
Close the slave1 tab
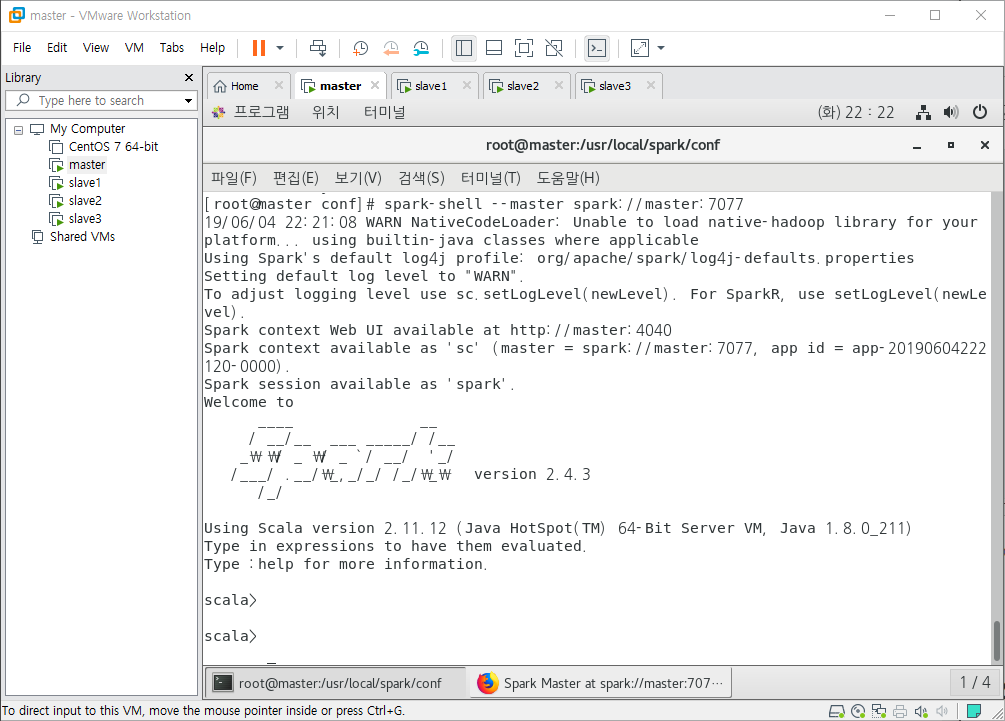[467, 85]
